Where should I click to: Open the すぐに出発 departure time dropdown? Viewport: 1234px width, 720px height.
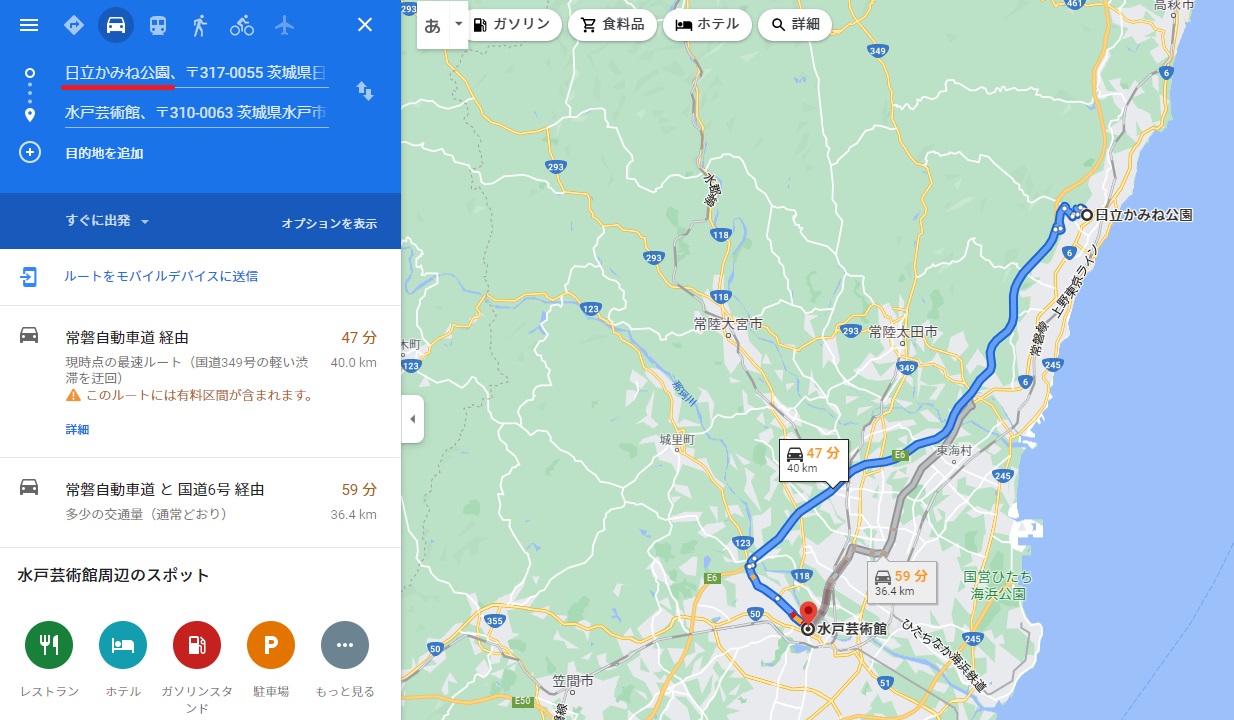(x=107, y=221)
